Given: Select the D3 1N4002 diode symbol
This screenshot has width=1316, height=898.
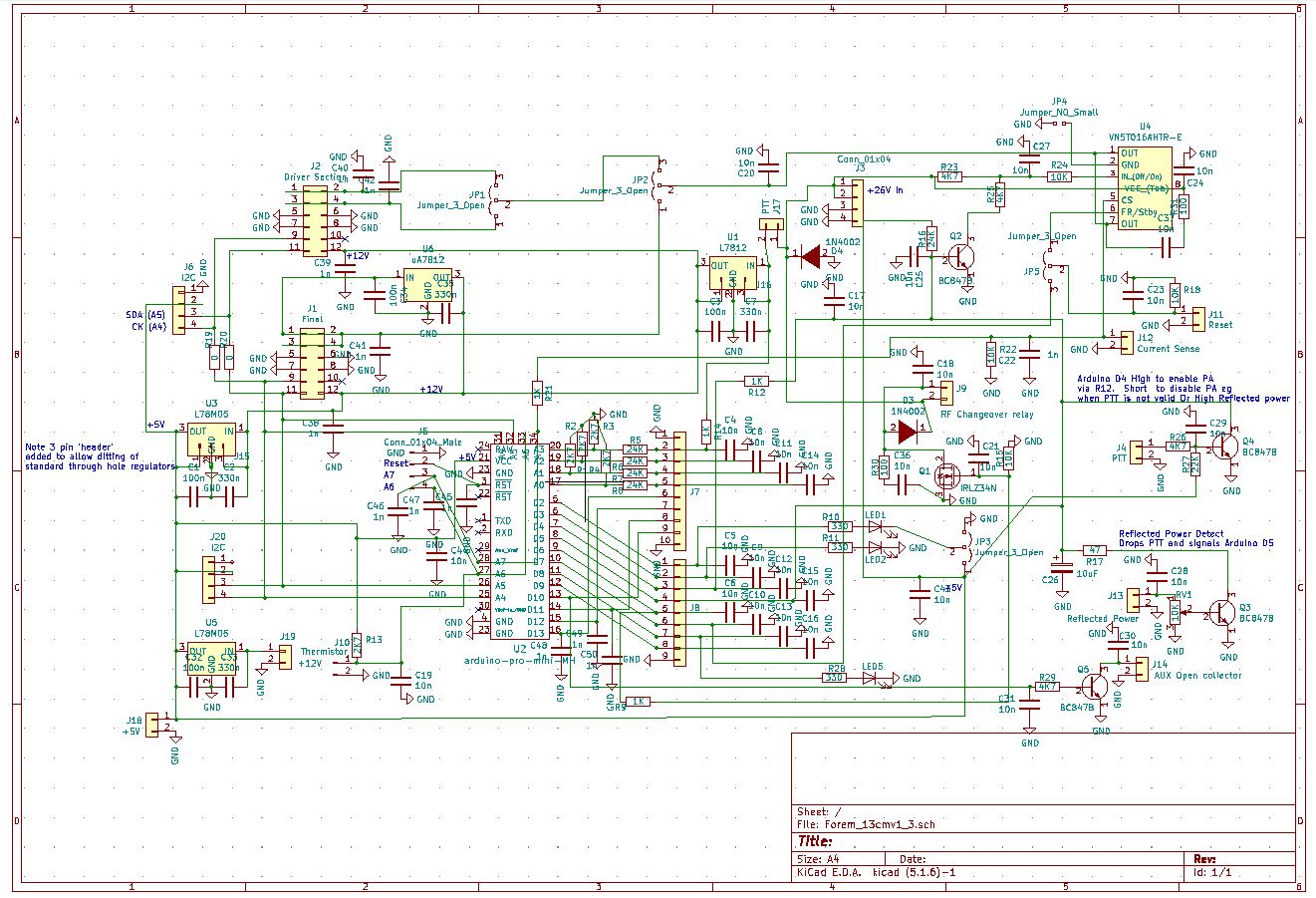Looking at the screenshot, I should 907,432.
